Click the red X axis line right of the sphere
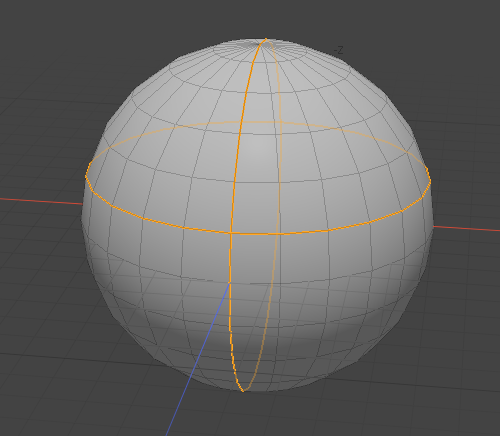This screenshot has width=500, height=436. (x=467, y=228)
